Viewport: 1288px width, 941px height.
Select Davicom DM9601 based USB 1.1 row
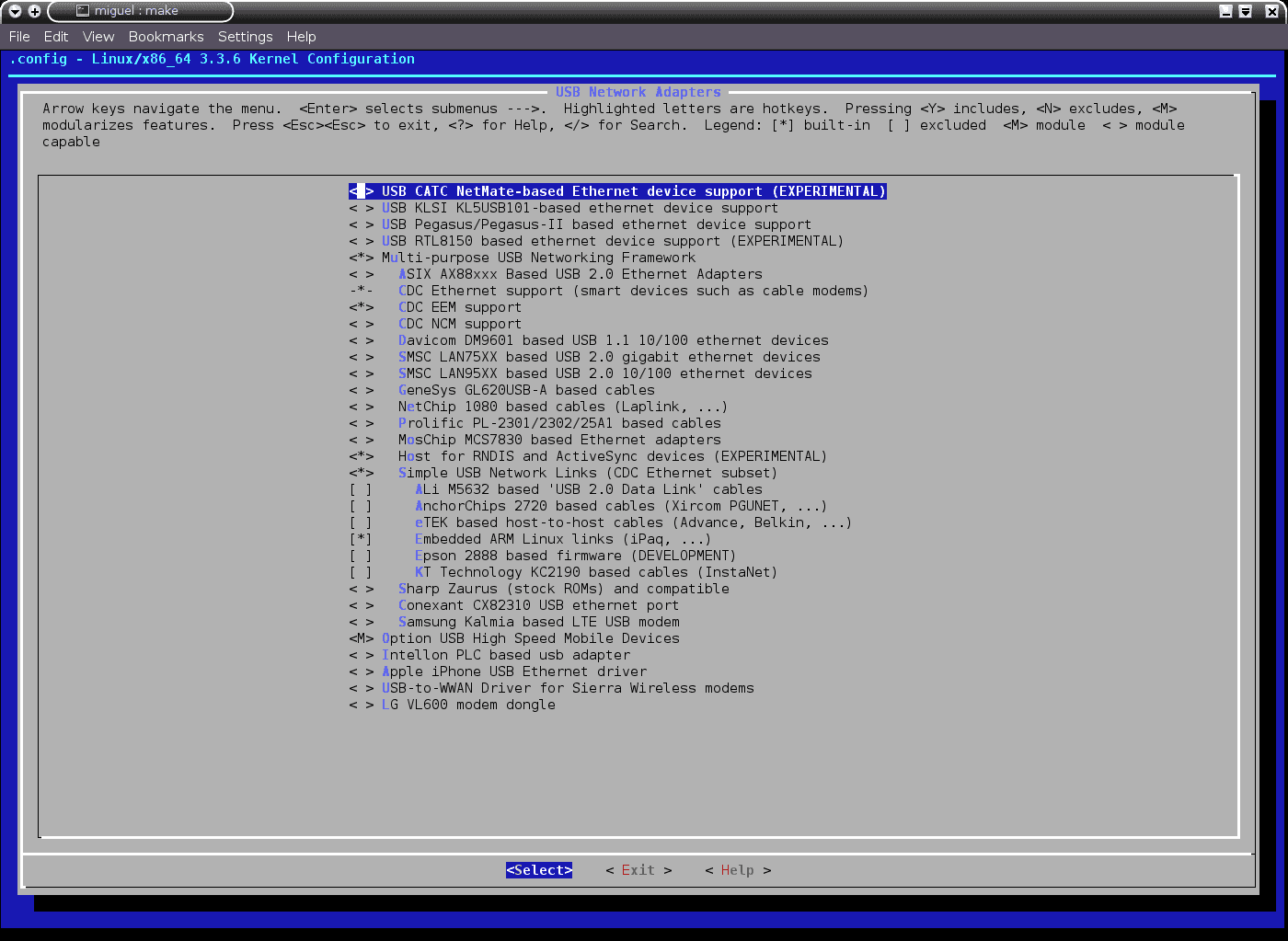click(x=589, y=340)
